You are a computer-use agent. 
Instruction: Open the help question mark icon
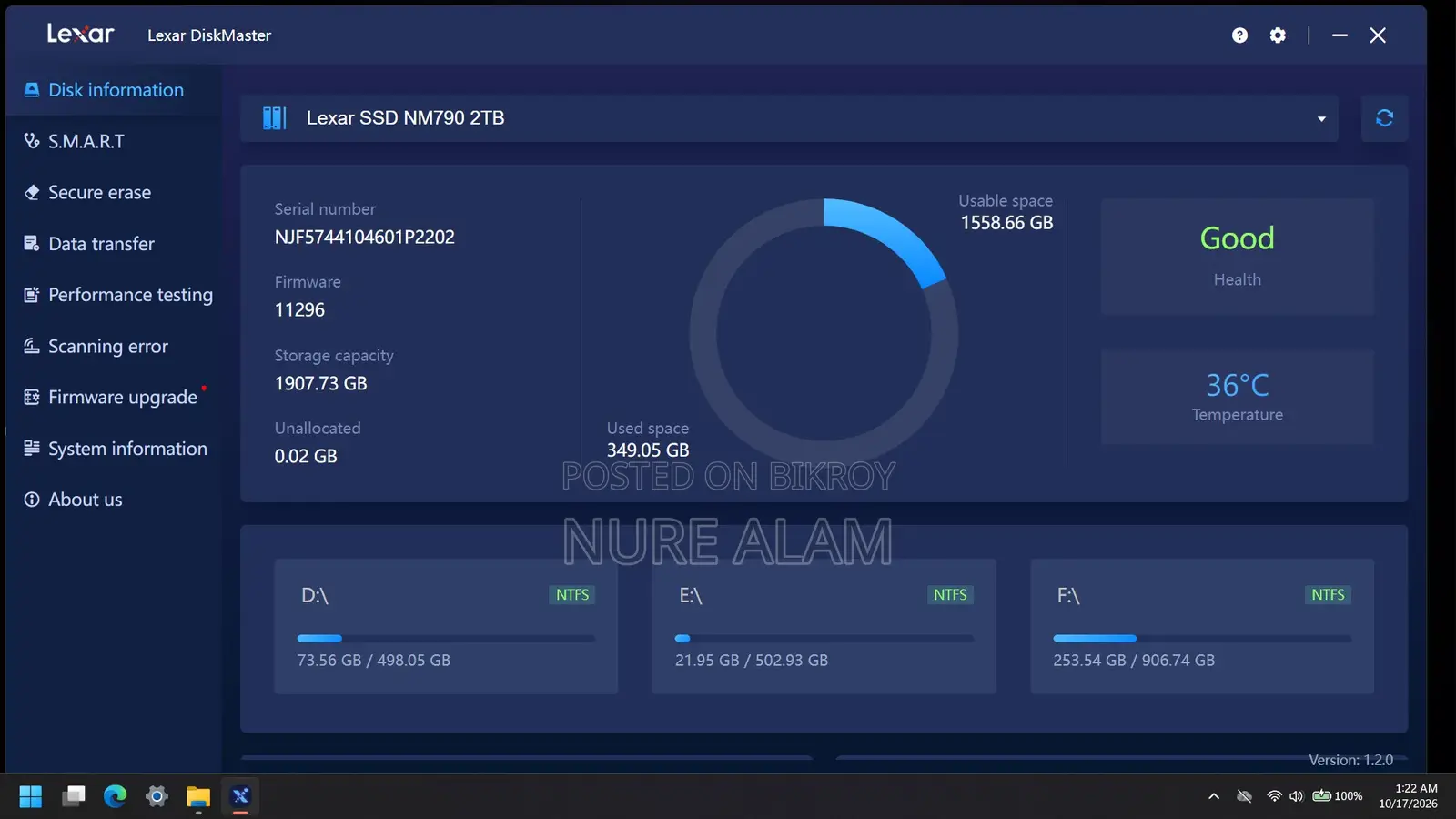(1239, 35)
